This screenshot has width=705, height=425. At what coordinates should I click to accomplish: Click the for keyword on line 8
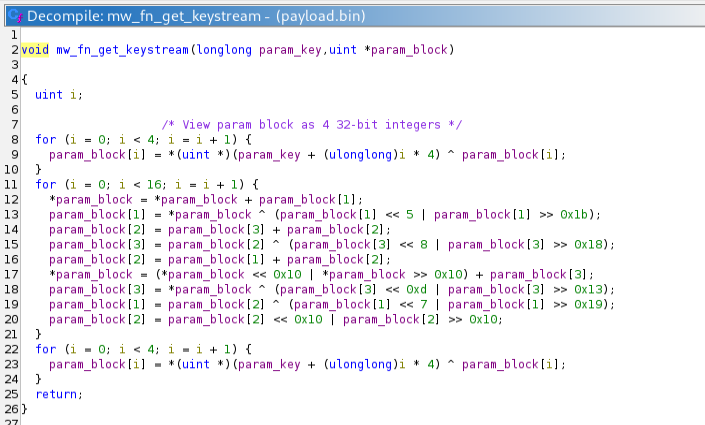[46, 139]
